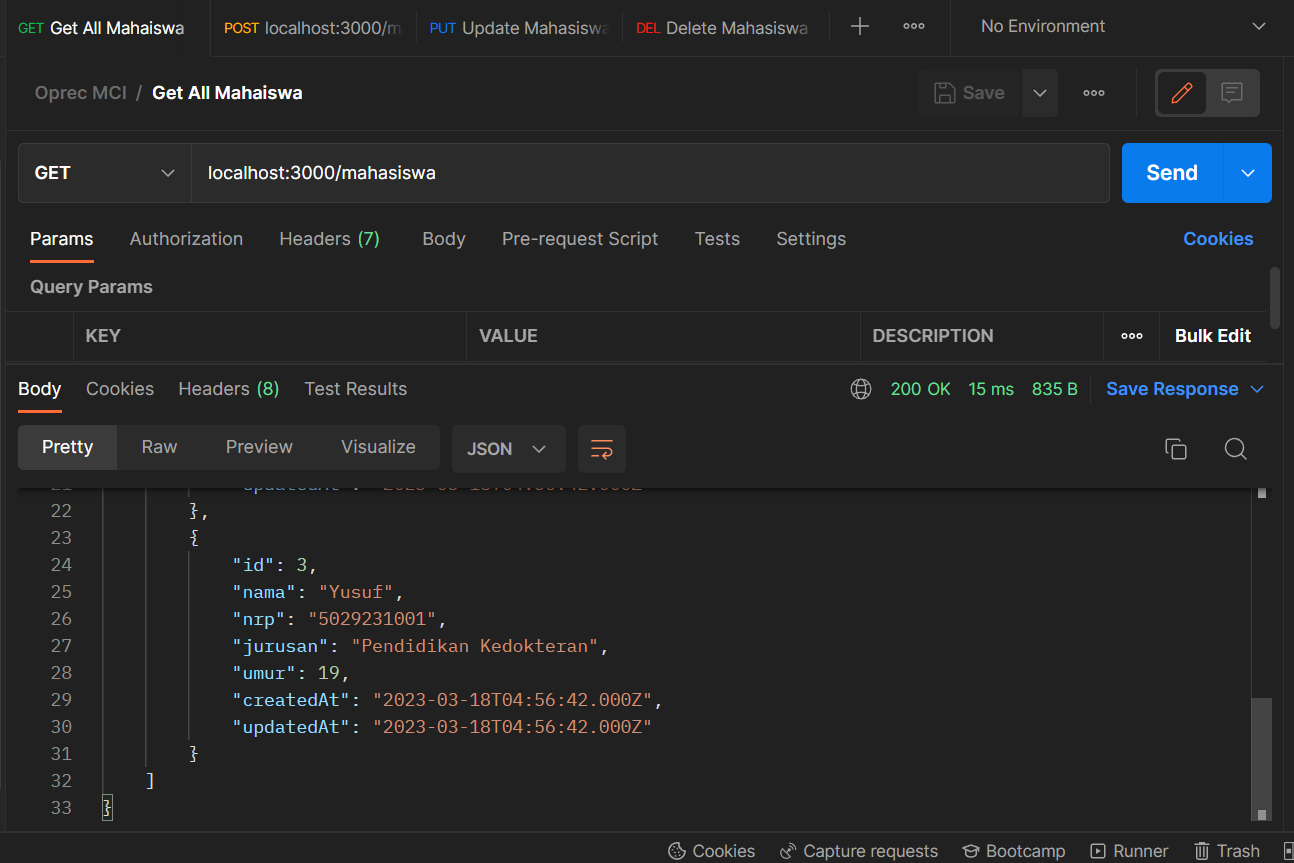Switch to the Tests tab

point(716,239)
